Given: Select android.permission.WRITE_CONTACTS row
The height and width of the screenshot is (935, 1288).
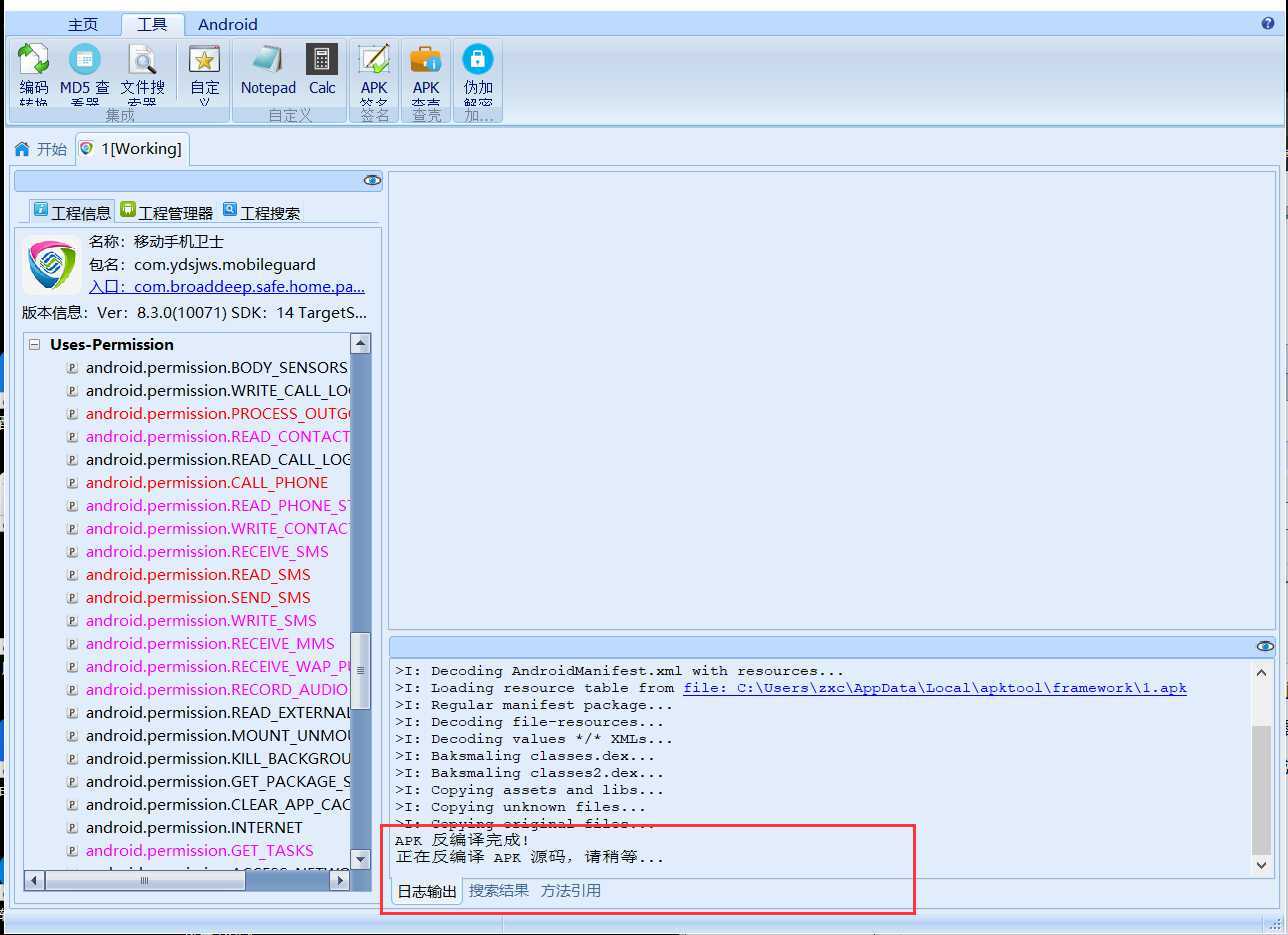Looking at the screenshot, I should (x=218, y=529).
